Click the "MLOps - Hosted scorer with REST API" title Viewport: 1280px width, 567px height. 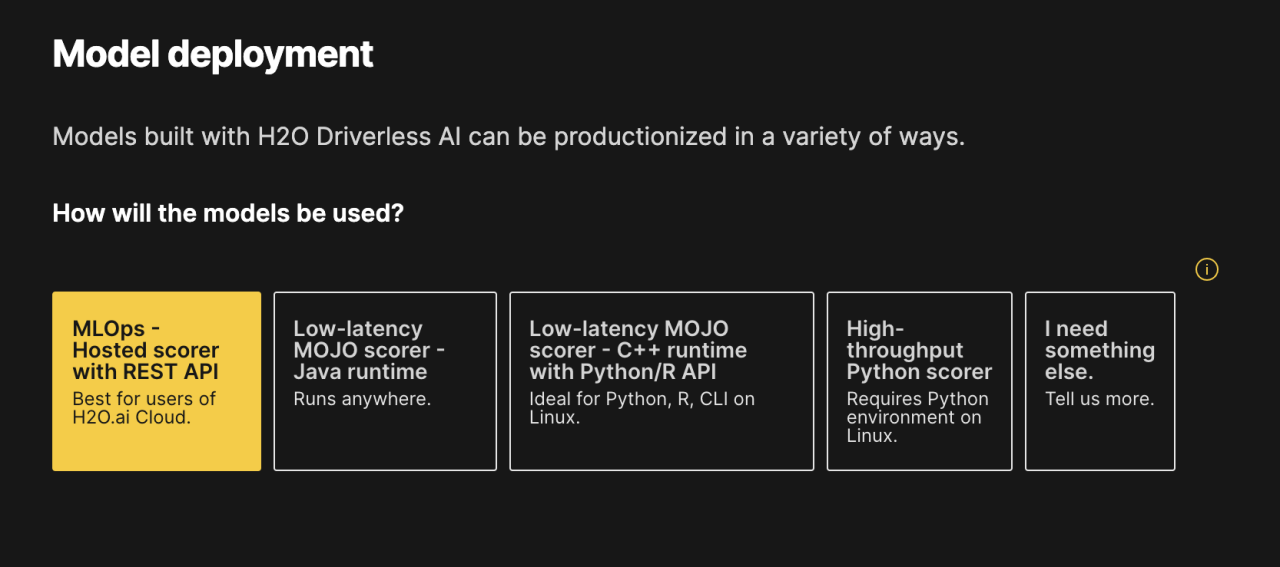click(146, 350)
